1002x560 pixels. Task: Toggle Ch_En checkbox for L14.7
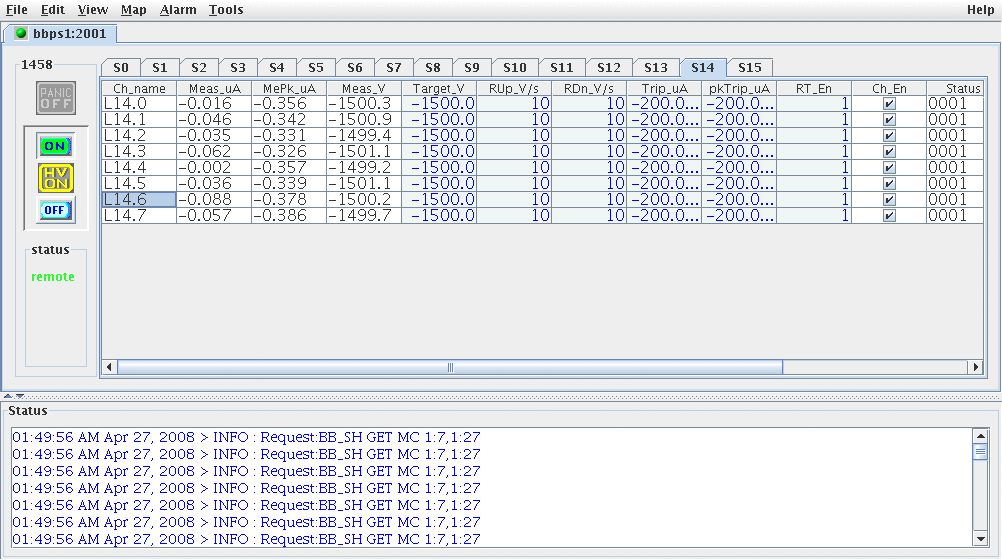(x=889, y=215)
